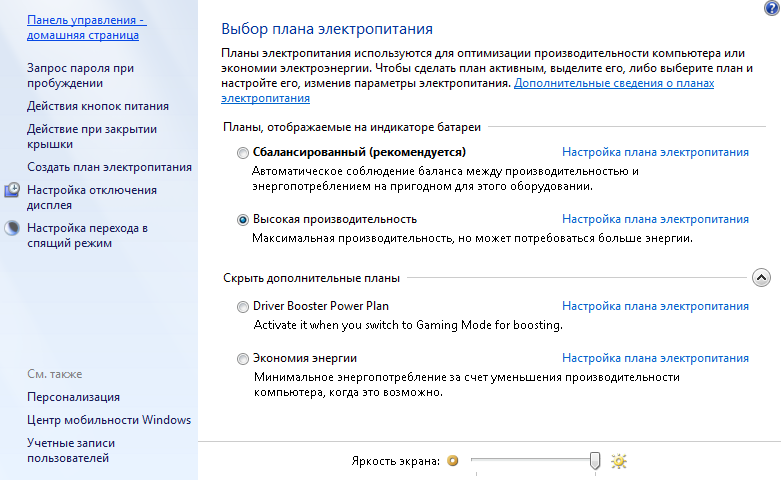Click the Driver Booster plan description text
Screen dimensions: 781x480
point(408,325)
